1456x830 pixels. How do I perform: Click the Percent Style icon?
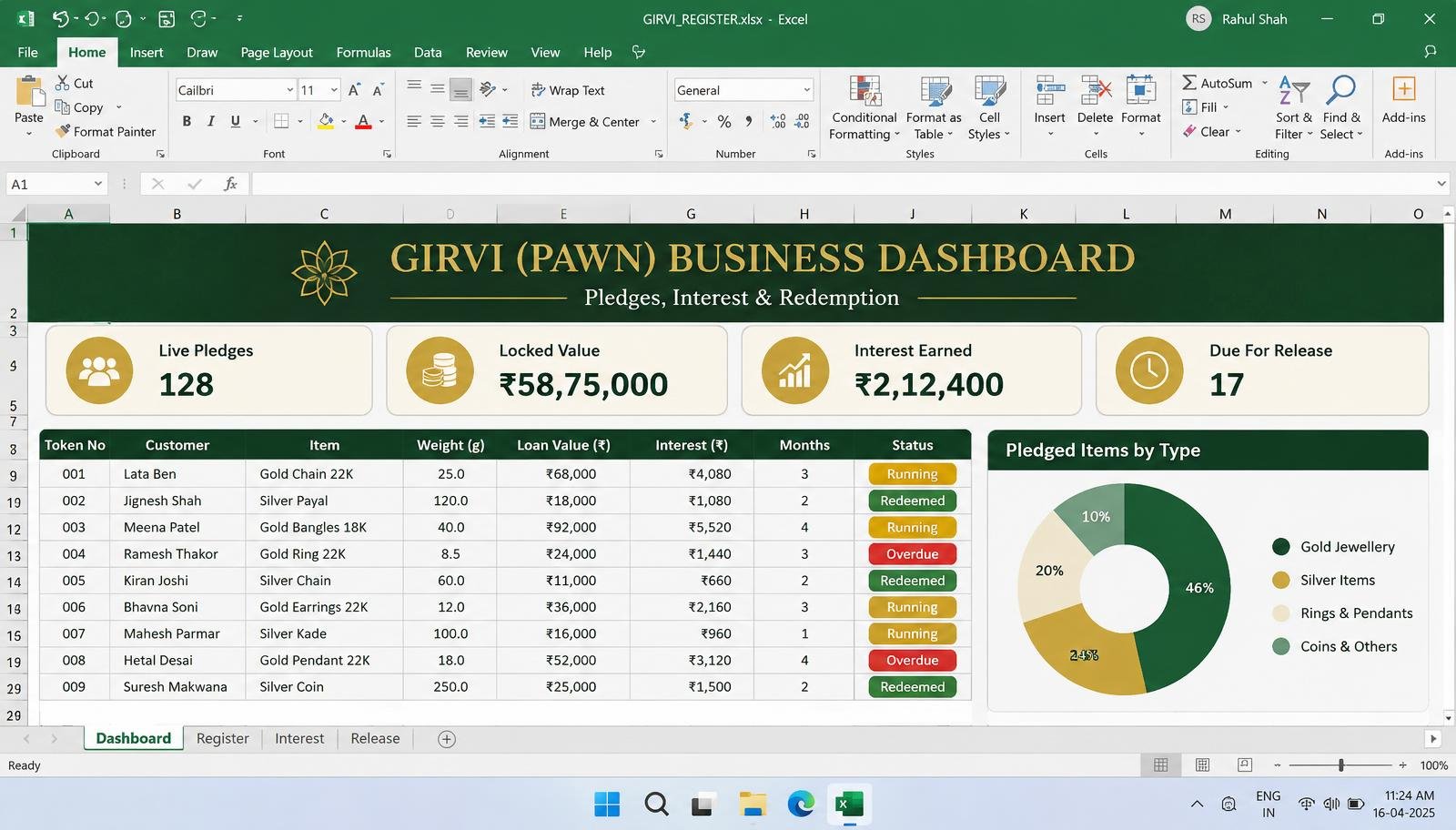point(724,121)
